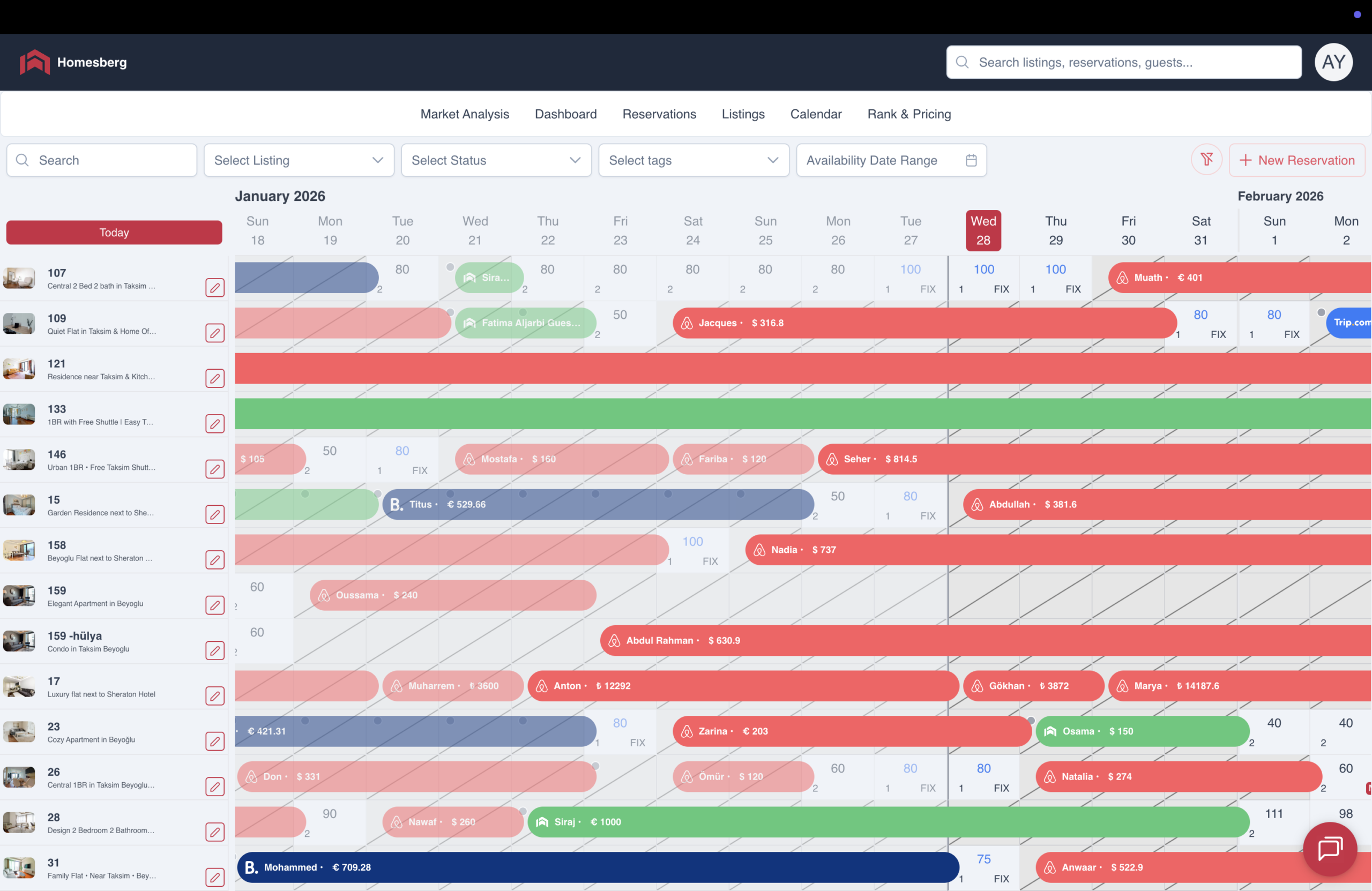The width and height of the screenshot is (1372, 891).
Task: Click the edit pencil icon for listing 17
Action: pyautogui.click(x=214, y=695)
